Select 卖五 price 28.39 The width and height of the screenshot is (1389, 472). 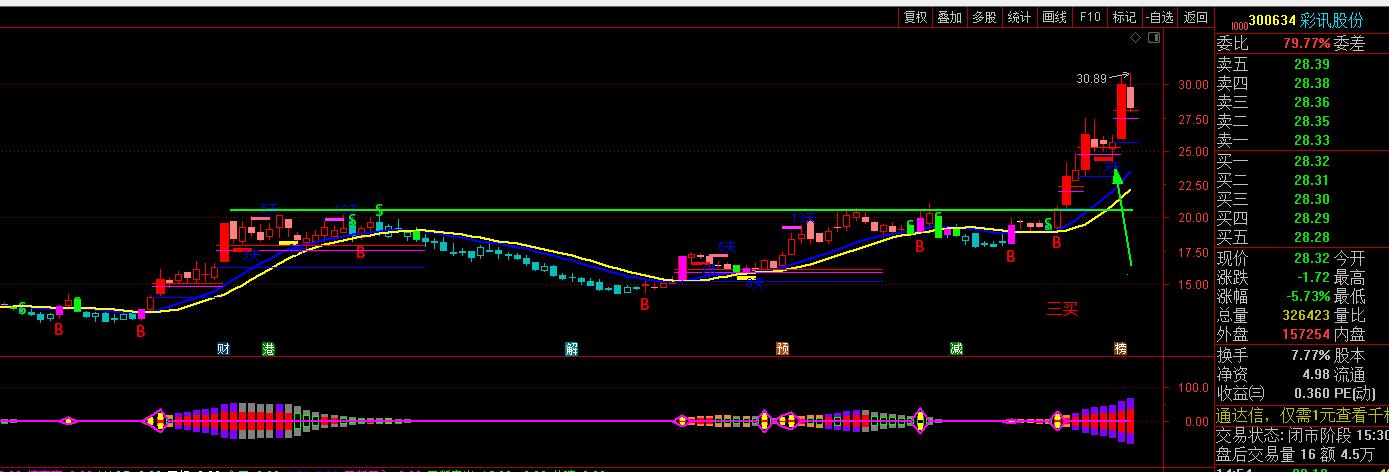(x=1311, y=64)
